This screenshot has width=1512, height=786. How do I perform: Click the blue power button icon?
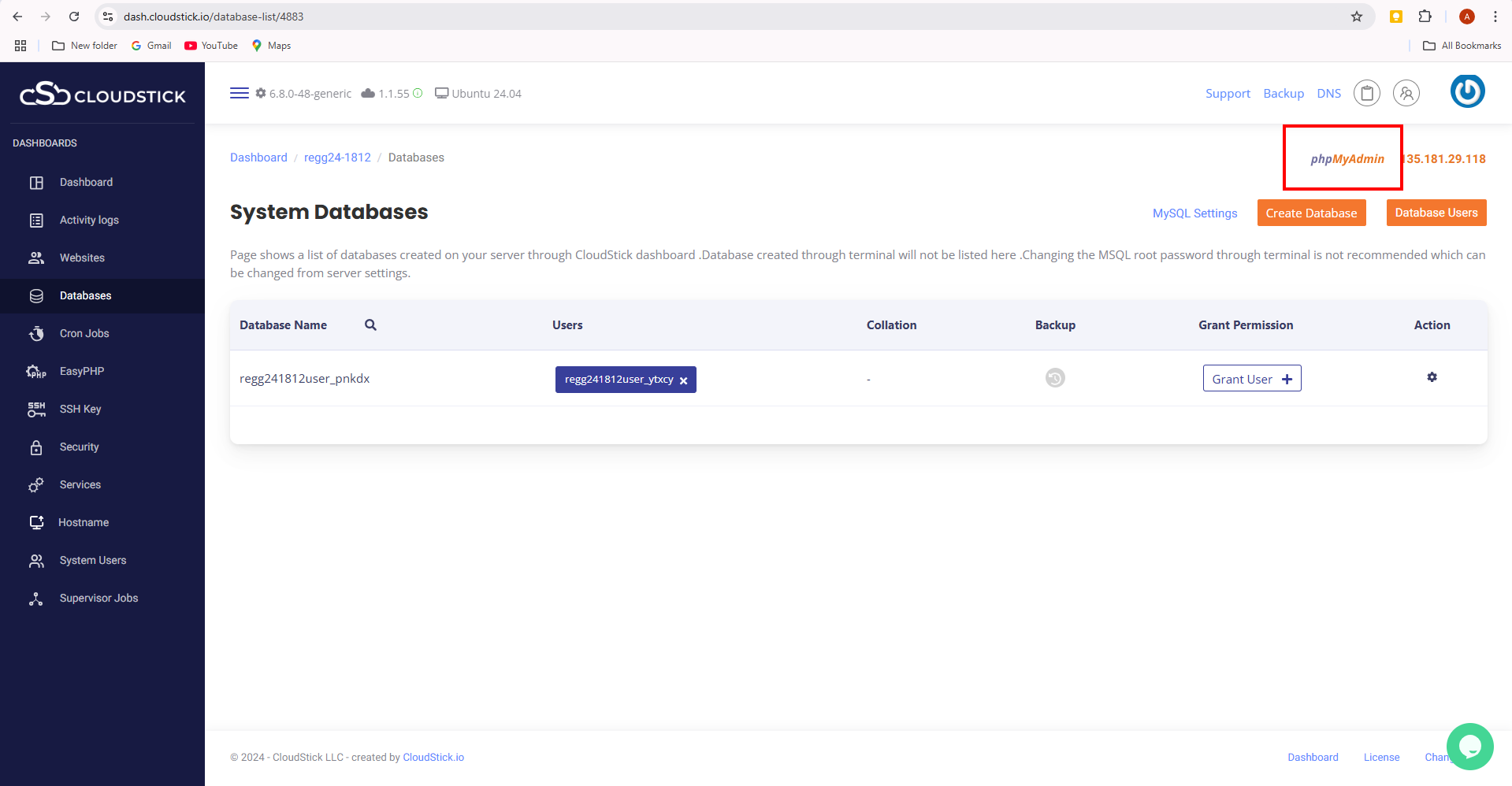click(1467, 91)
